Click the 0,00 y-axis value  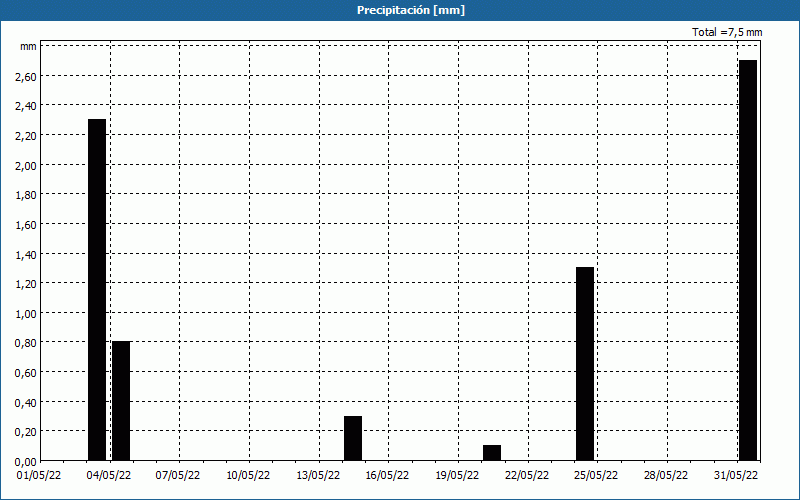[27, 461]
